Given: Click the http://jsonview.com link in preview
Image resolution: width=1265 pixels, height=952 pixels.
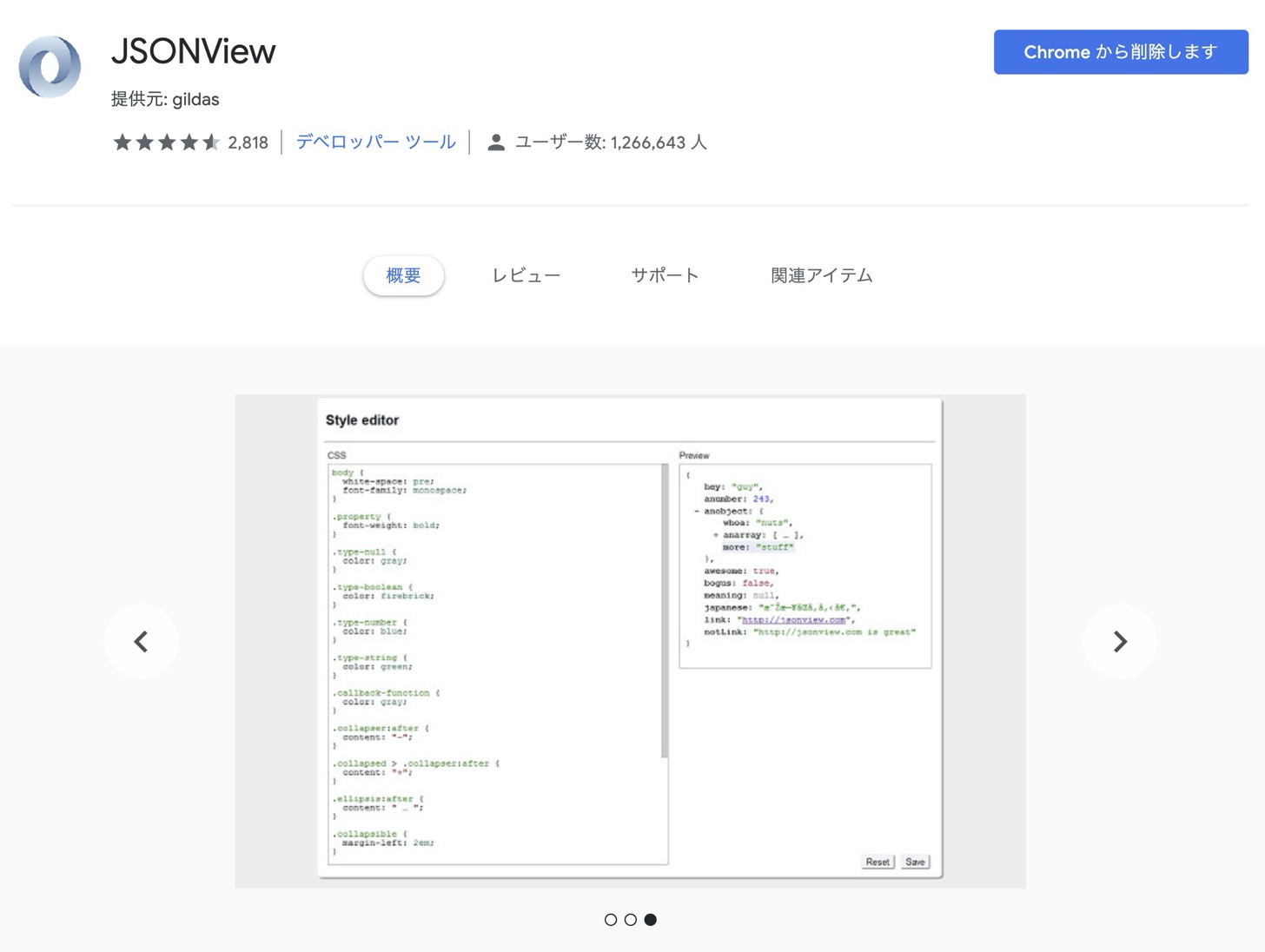Looking at the screenshot, I should click(794, 620).
